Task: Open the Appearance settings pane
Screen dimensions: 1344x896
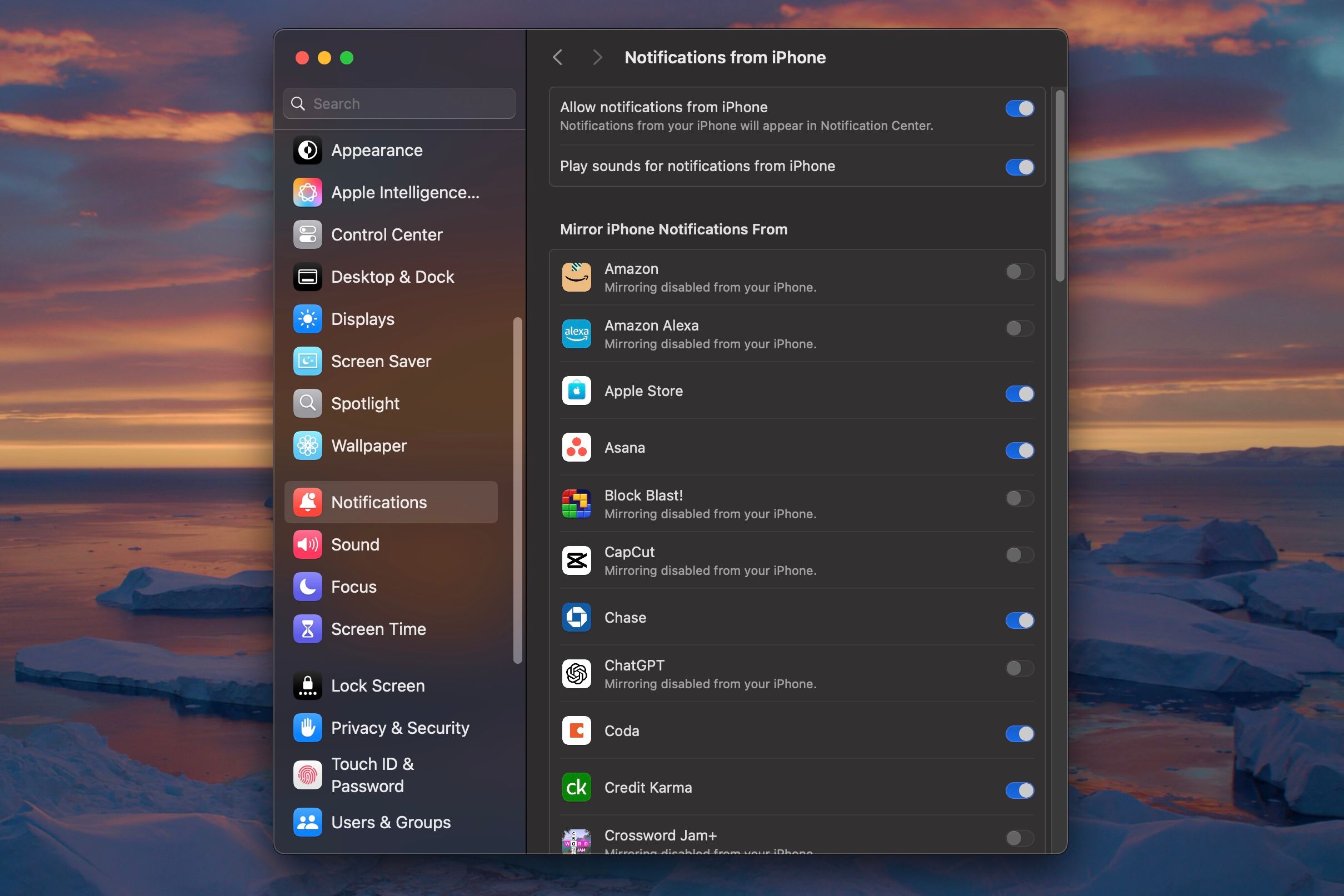Action: pos(391,151)
